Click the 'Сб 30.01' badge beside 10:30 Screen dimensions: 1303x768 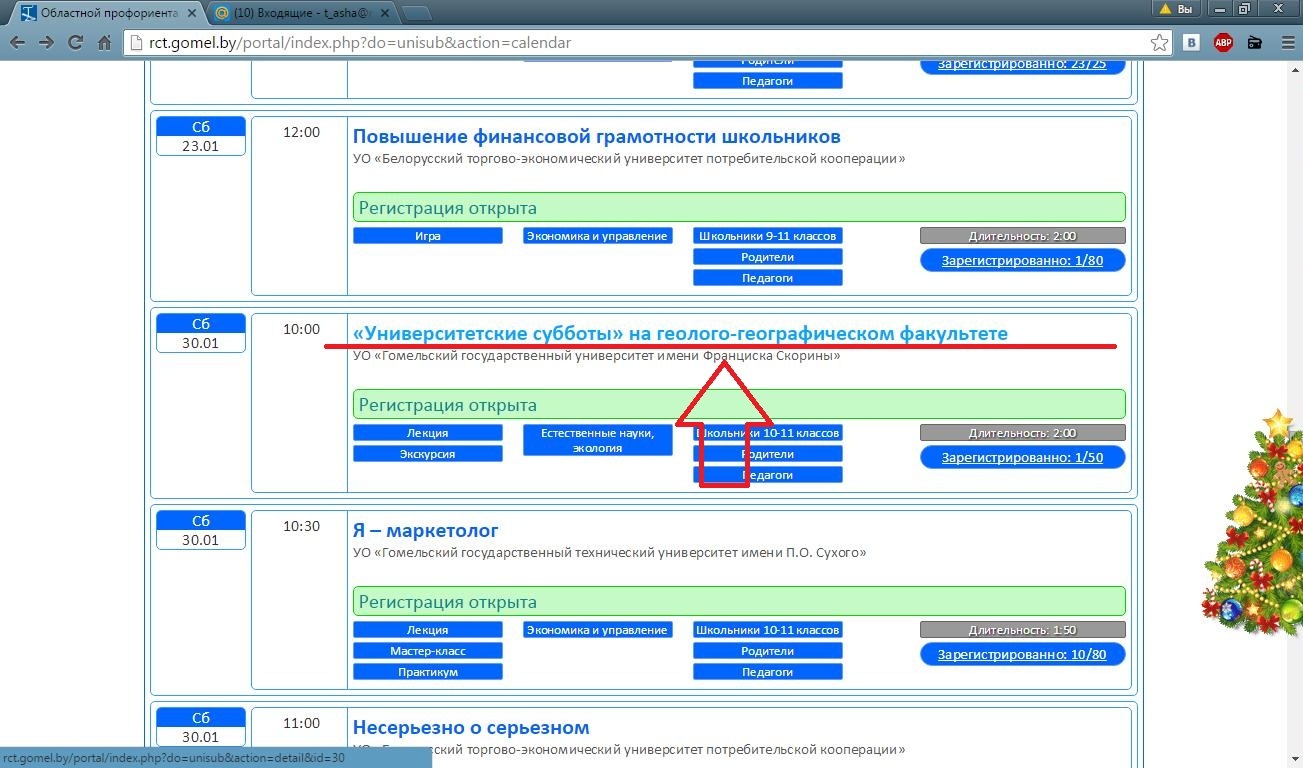click(201, 530)
